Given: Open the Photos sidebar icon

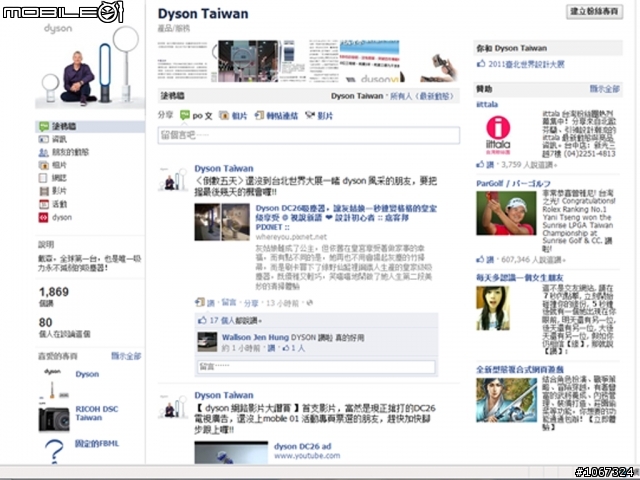Looking at the screenshot, I should tap(43, 165).
